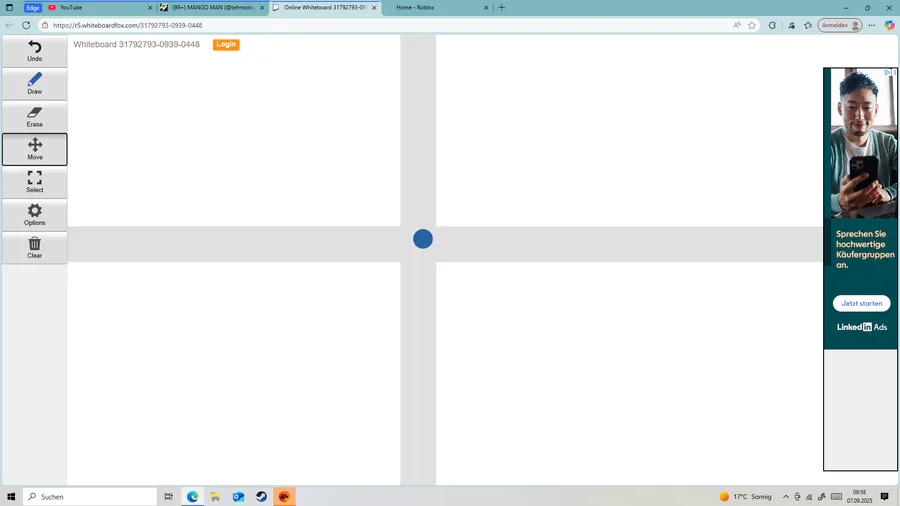Viewport: 900px width, 506px height.
Task: Open the Windows Start menu
Action: 11,496
